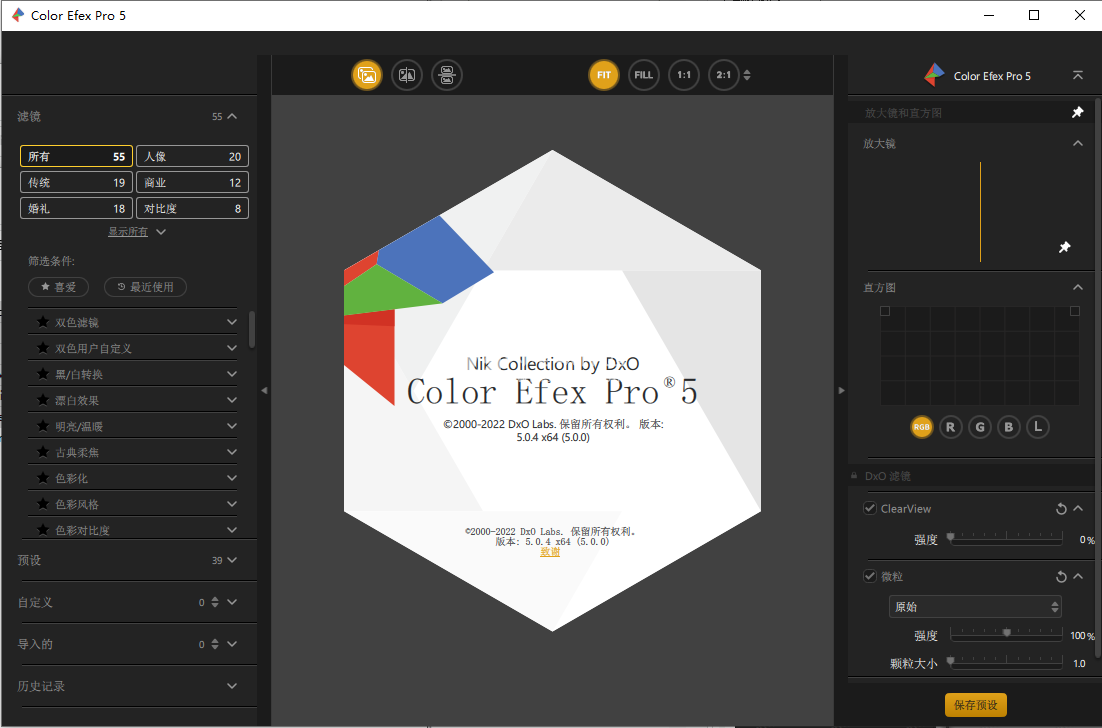This screenshot has height=728, width=1102.
Task: Toggle histogram shadow clipping box
Action: [885, 311]
